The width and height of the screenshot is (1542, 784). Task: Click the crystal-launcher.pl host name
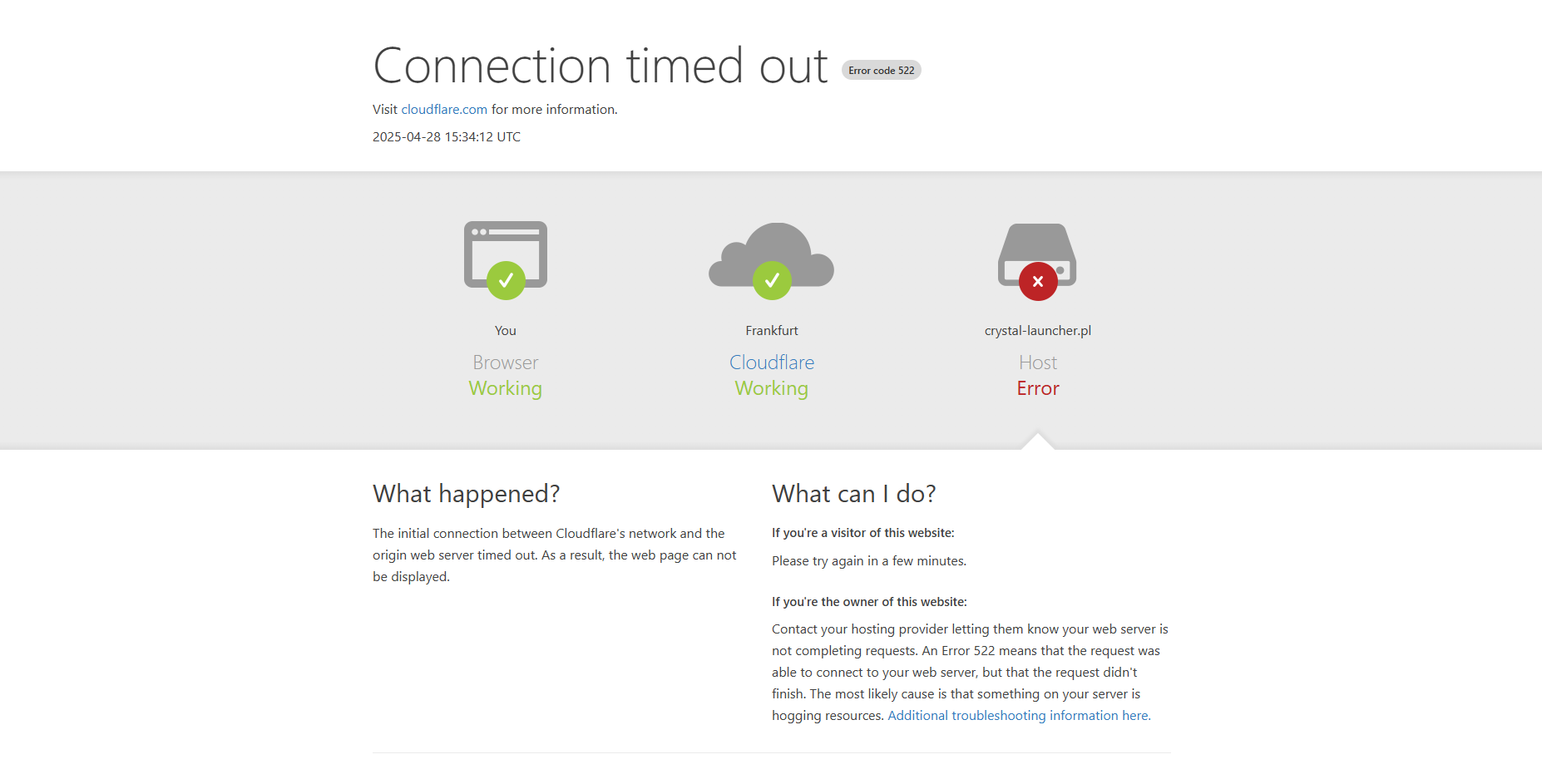coord(1038,331)
